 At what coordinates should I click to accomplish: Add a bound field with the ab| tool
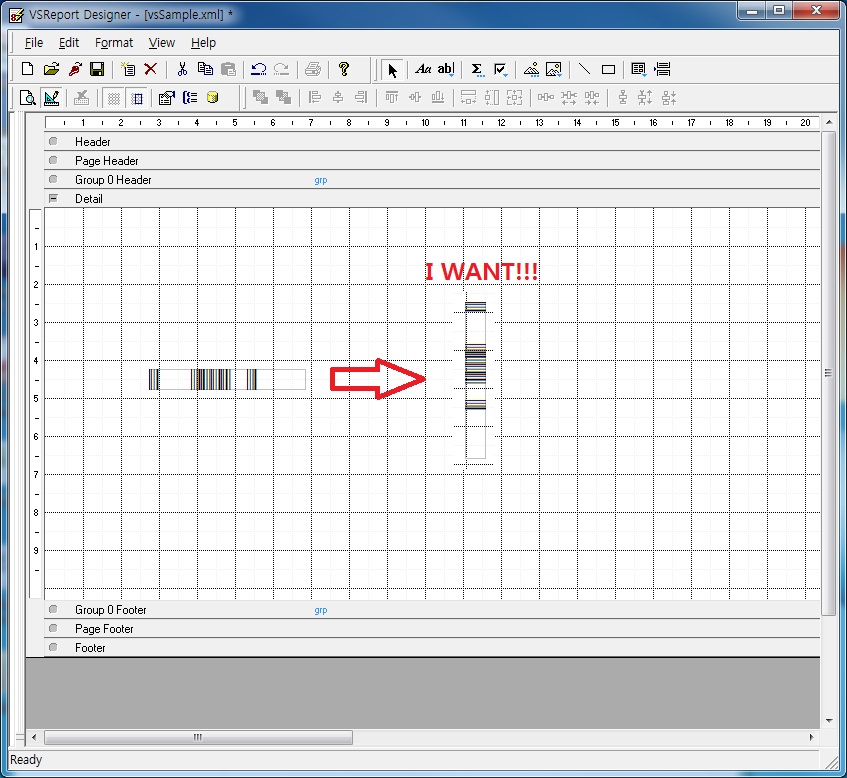click(x=446, y=69)
